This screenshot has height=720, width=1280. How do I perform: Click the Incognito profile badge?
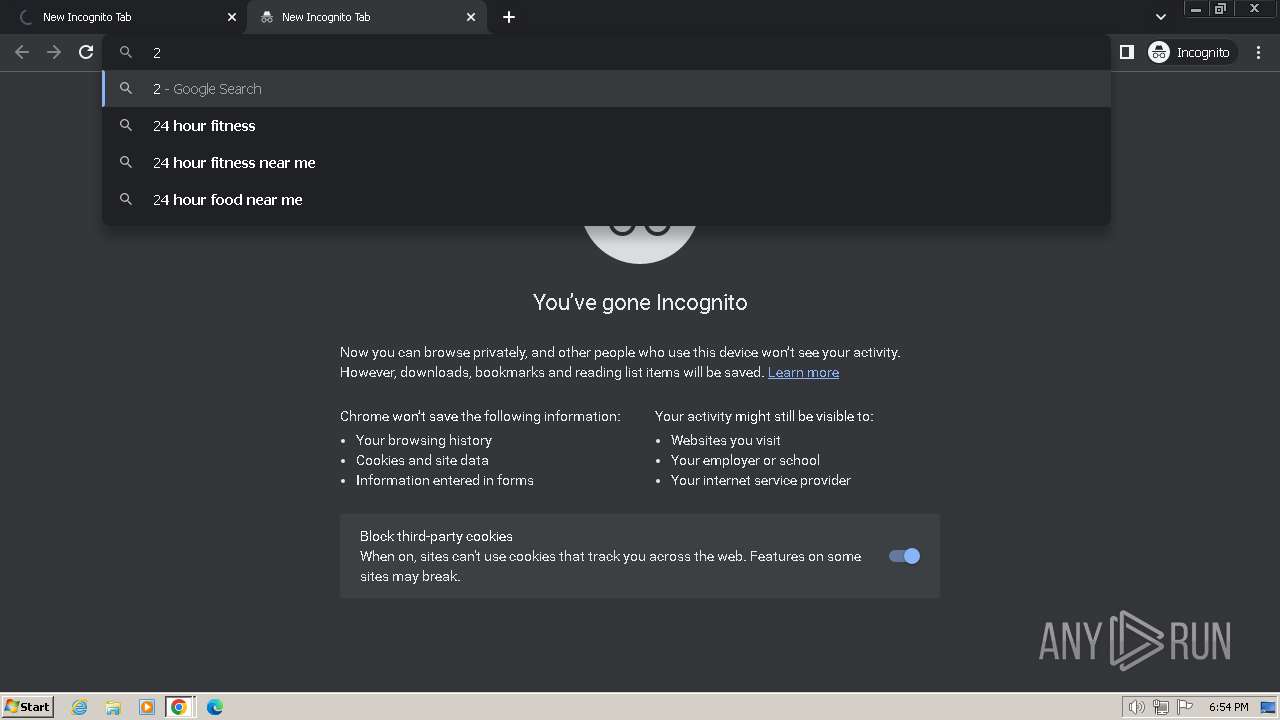click(1190, 52)
